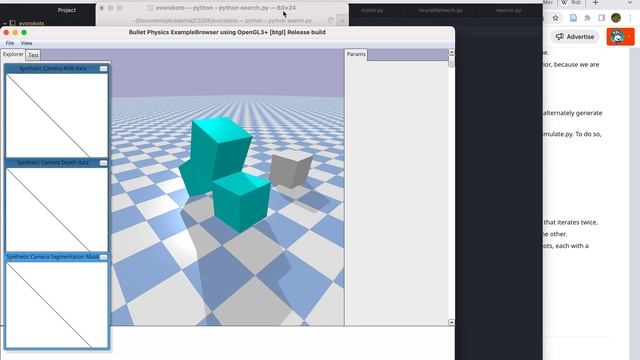Click the front cyan cube in the viewport
Screen dimensions: 640x360
(241, 202)
